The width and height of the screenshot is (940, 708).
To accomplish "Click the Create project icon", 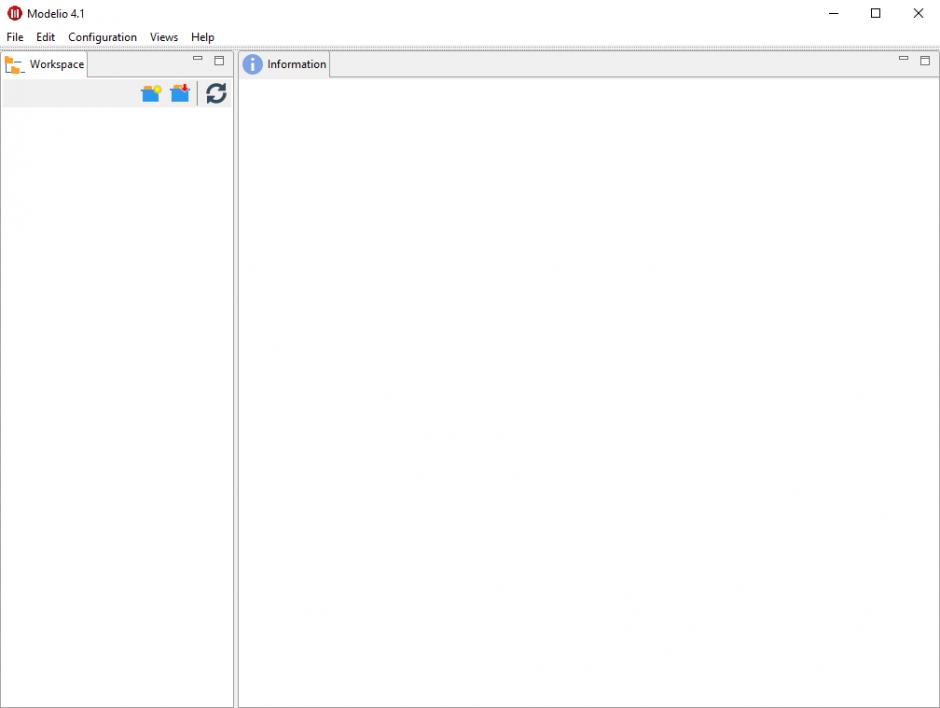I will (x=151, y=94).
